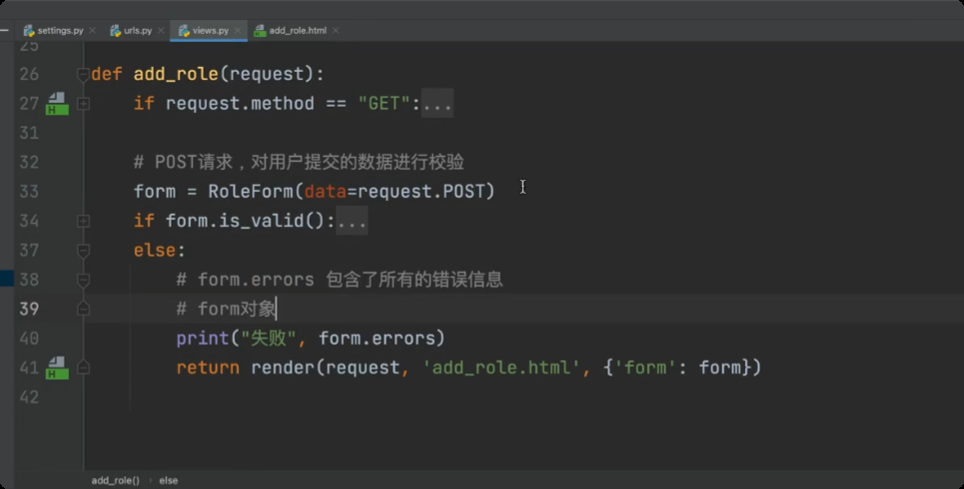This screenshot has height=489, width=964.
Task: Click the form.errors comment on line 38
Action: (x=339, y=280)
